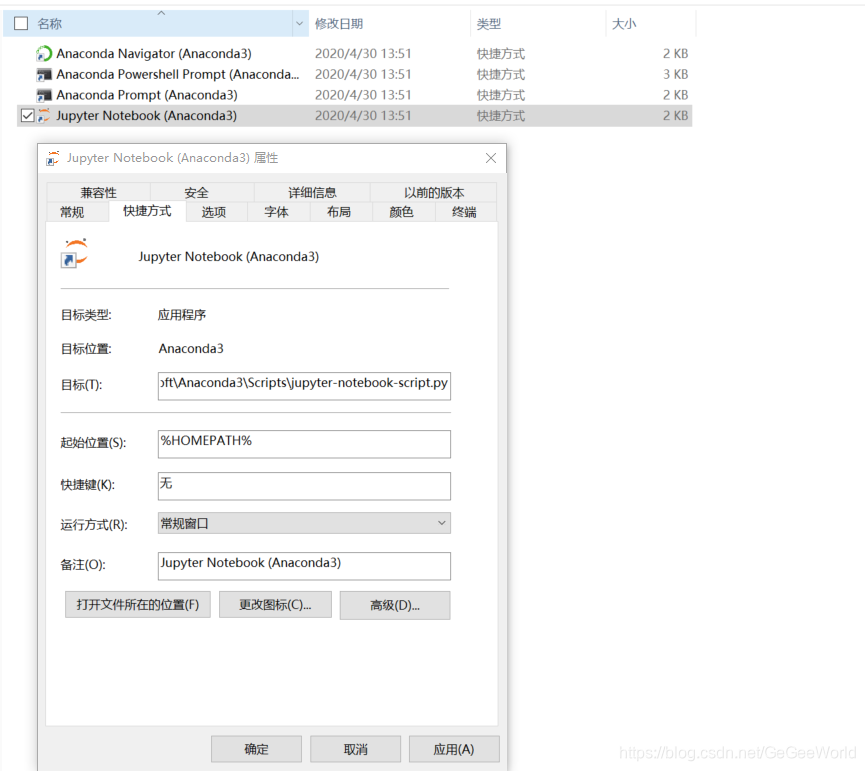Open the 以前的版本 tab
This screenshot has width=865, height=771.
(434, 192)
